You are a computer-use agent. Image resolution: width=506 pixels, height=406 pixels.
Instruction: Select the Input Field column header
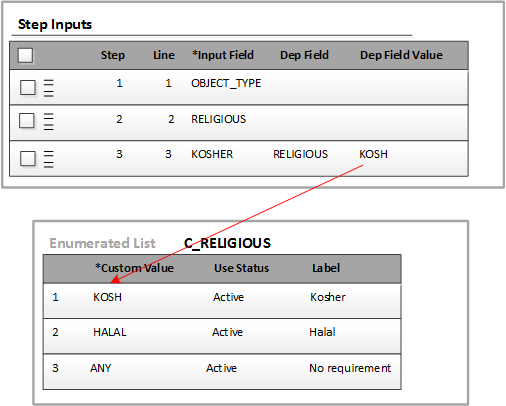[x=223, y=55]
